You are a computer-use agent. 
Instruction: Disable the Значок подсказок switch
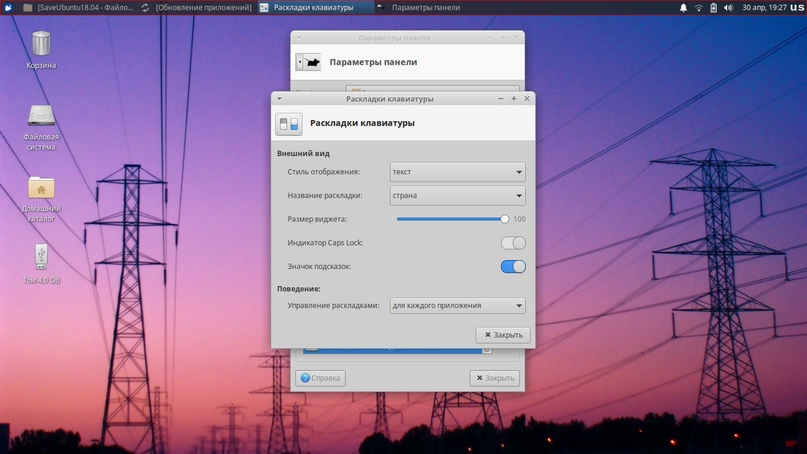tap(513, 267)
